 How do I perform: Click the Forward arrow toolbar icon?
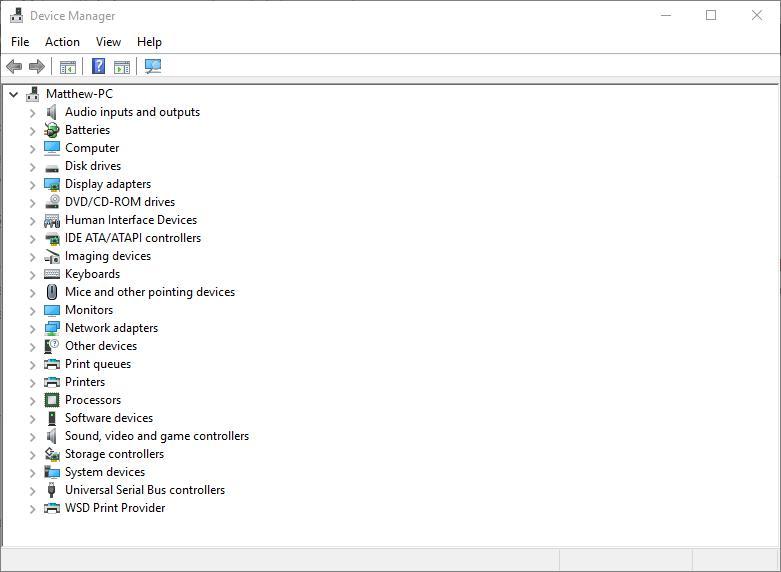(x=37, y=66)
